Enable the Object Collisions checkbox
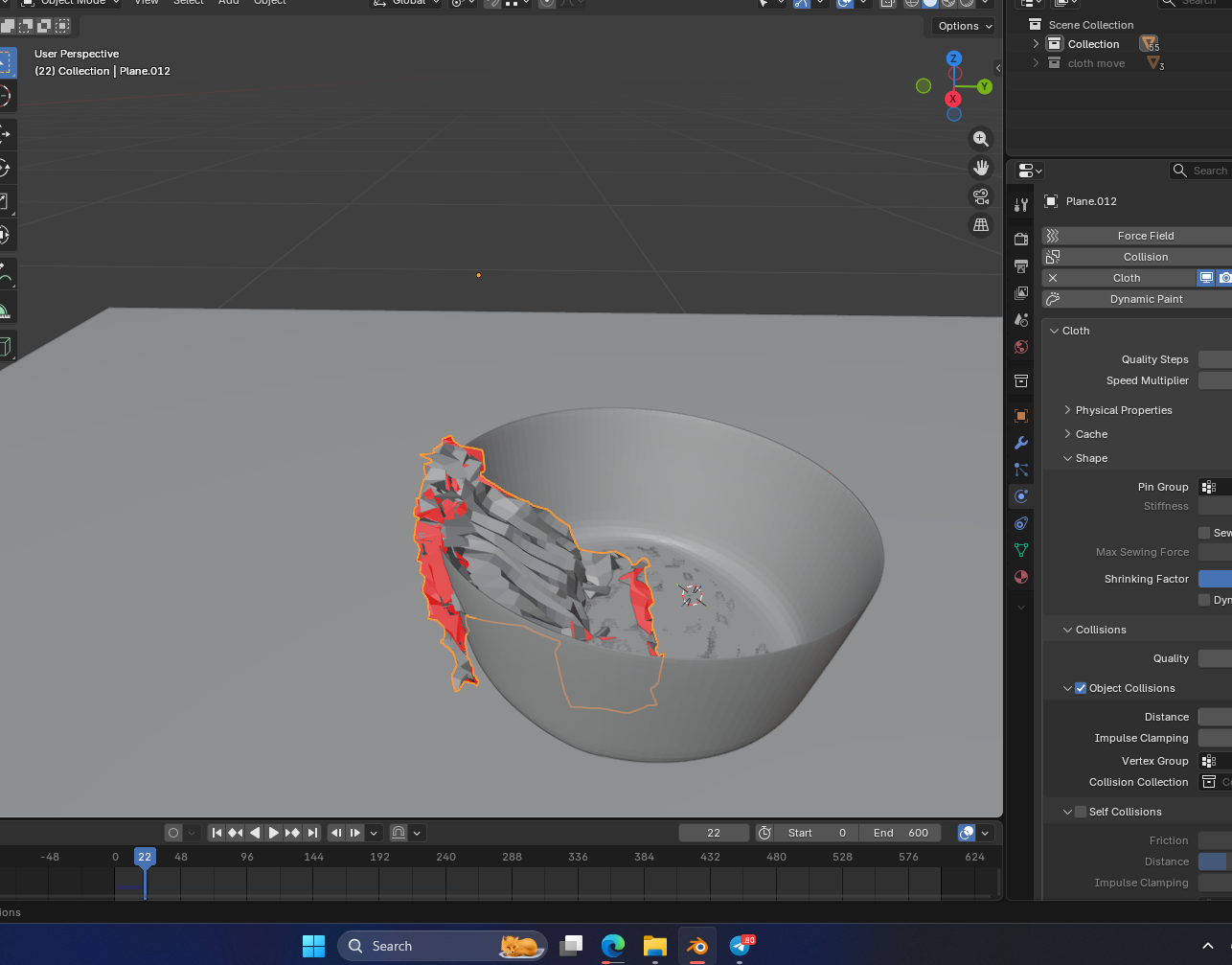The image size is (1232, 965). pyautogui.click(x=1081, y=688)
